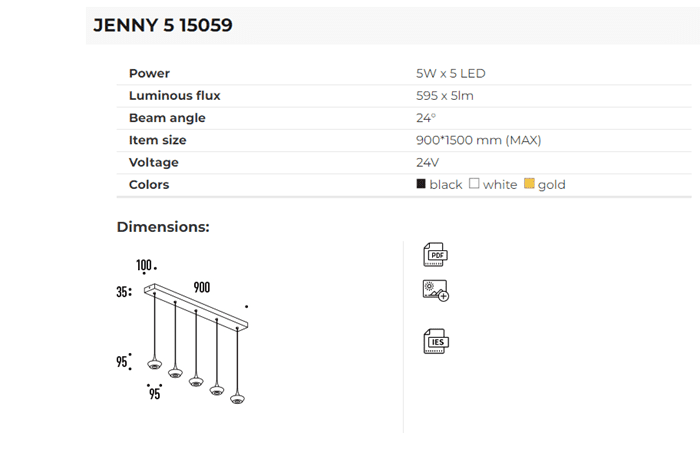Image resolution: width=700 pixels, height=466 pixels.
Task: Select the Luminous flux label
Action: tap(174, 96)
